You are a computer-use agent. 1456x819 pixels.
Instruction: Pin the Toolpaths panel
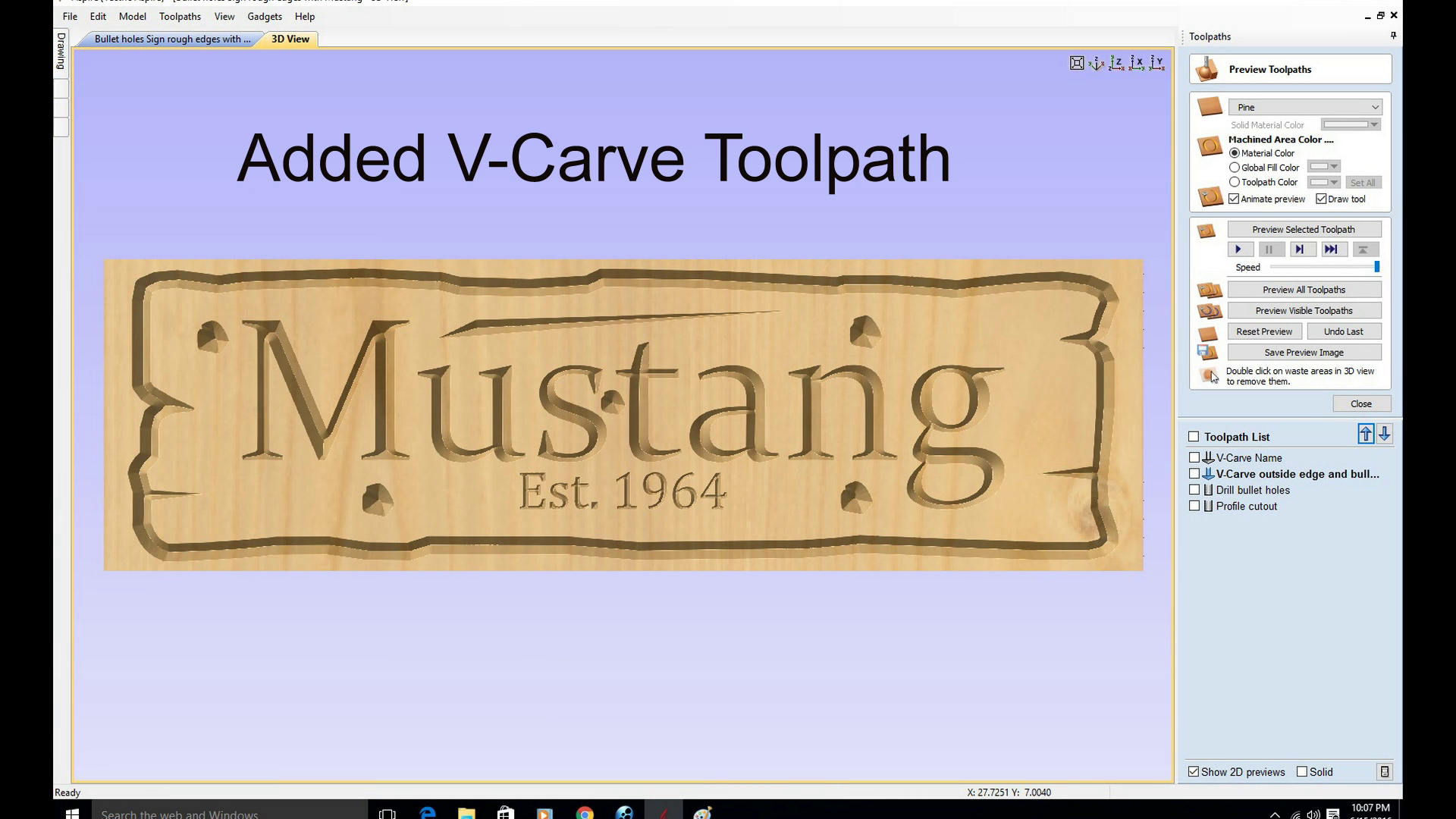coord(1393,36)
